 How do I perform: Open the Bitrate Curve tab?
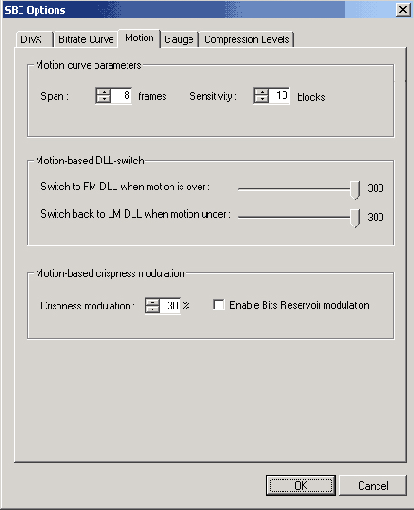click(x=86, y=39)
